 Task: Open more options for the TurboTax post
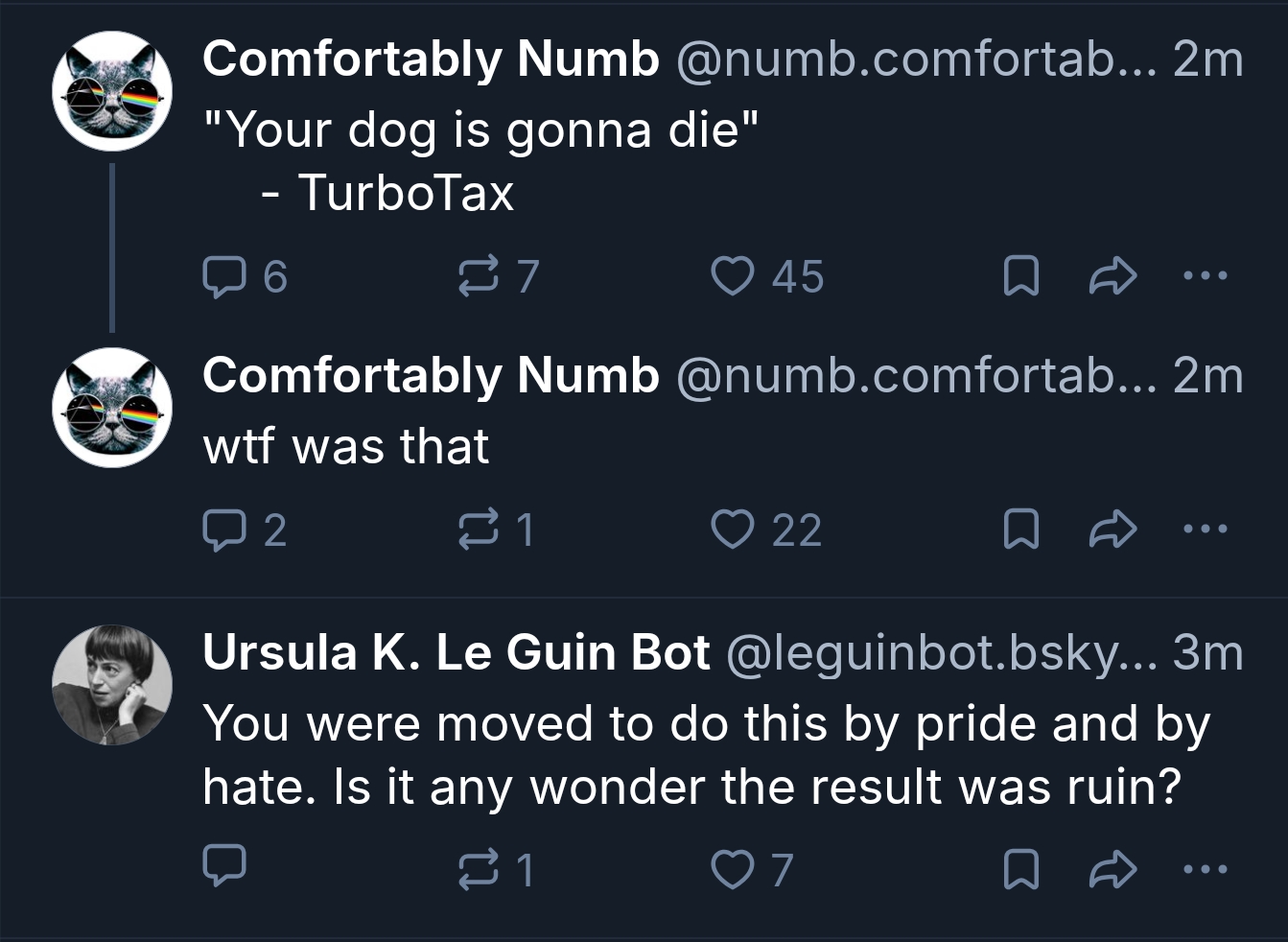tap(1205, 277)
